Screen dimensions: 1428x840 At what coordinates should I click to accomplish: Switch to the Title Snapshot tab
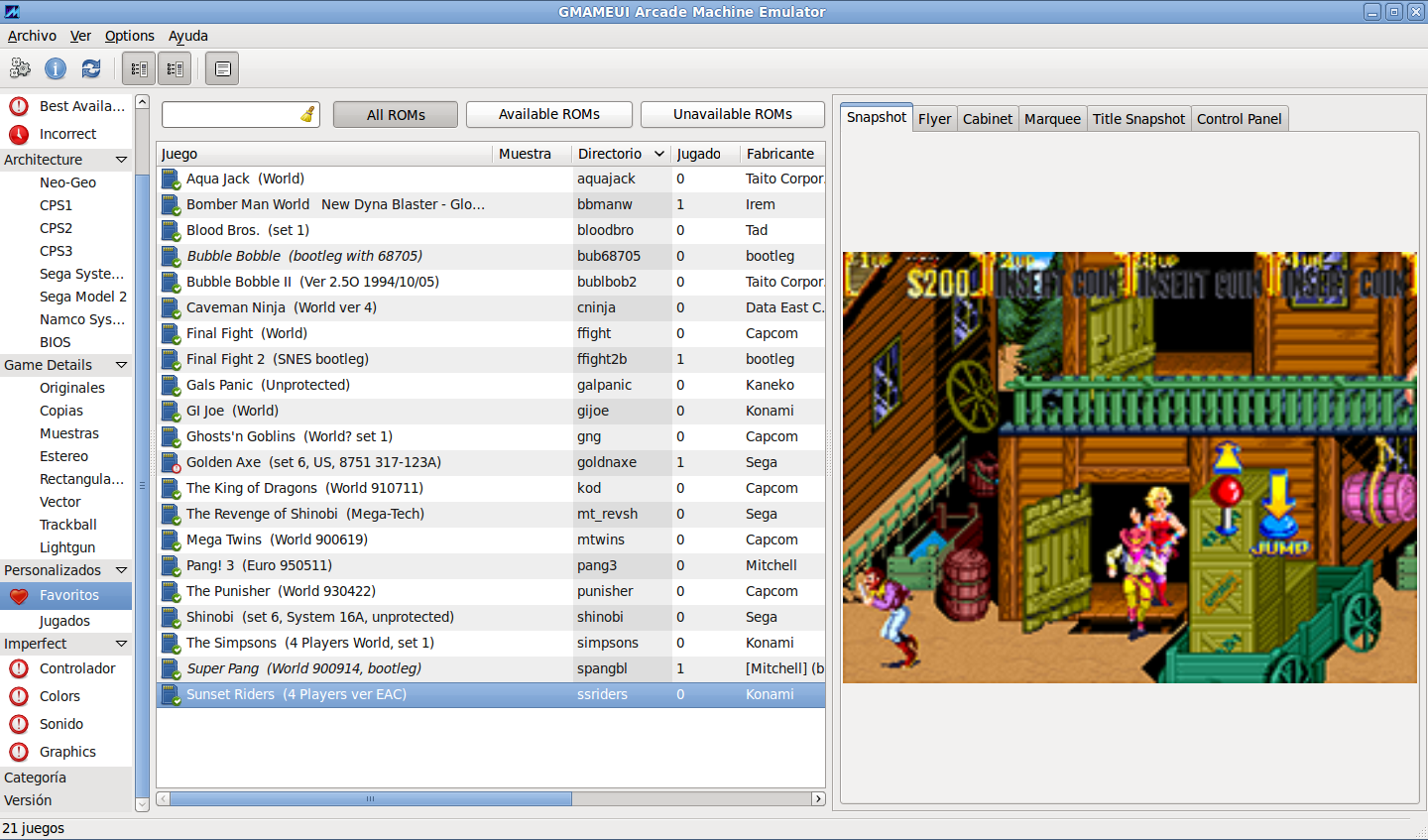tap(1138, 119)
